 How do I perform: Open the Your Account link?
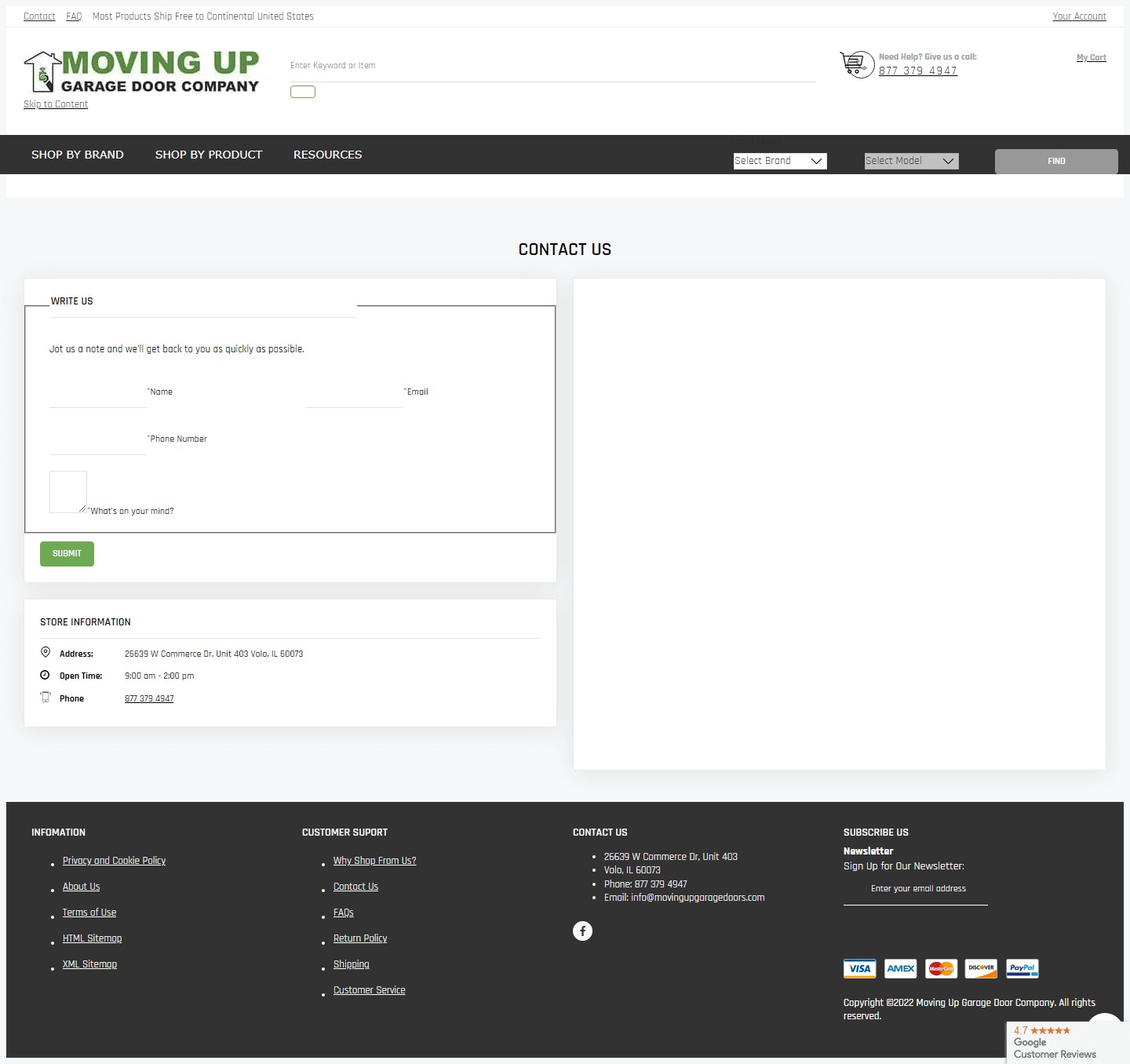click(x=1079, y=16)
